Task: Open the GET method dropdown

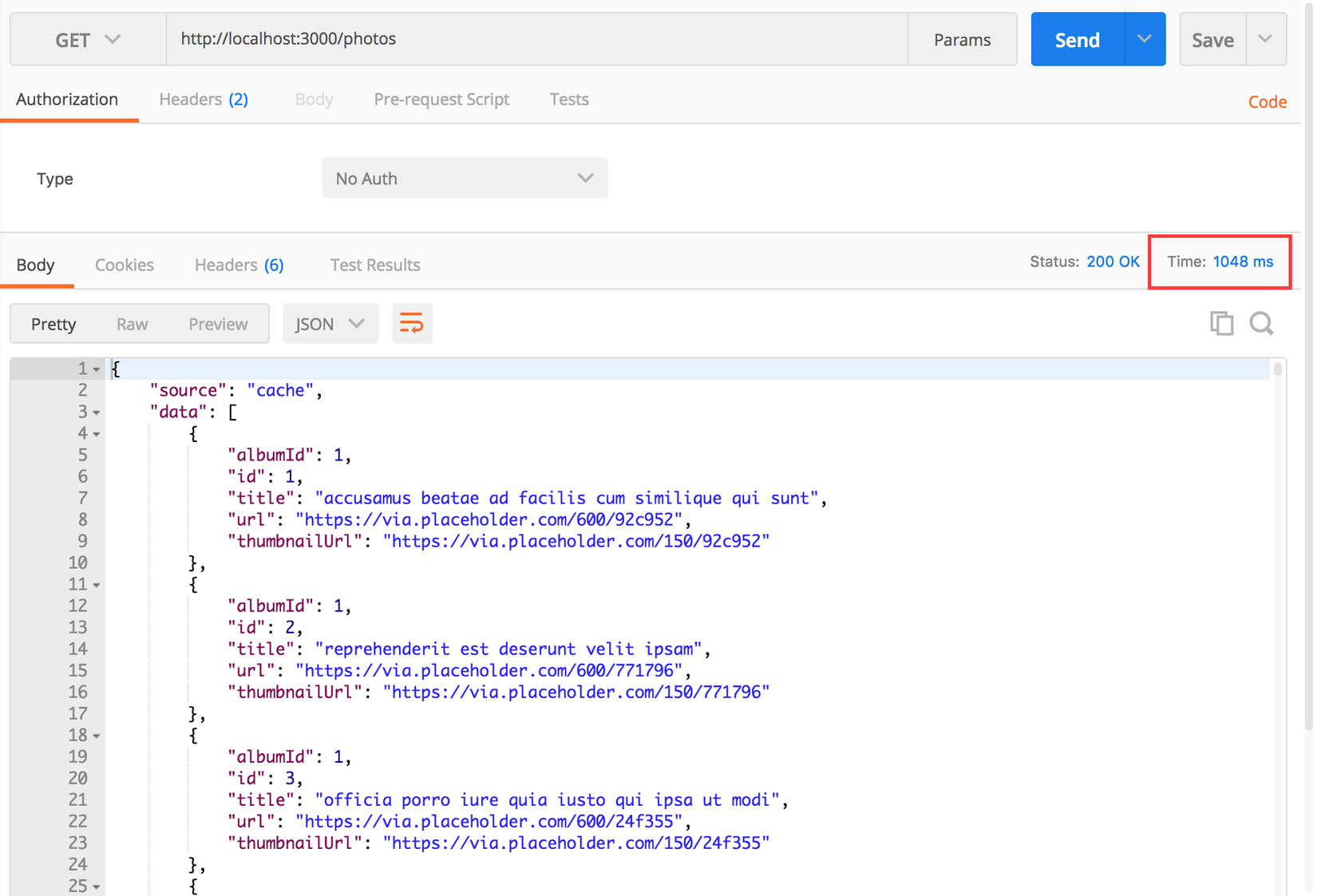Action: (88, 39)
